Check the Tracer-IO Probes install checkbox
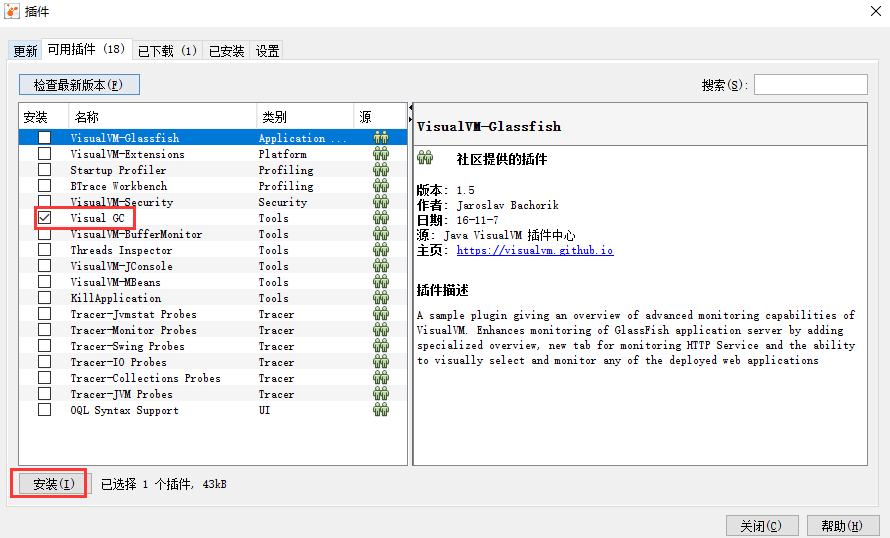Viewport: 890px width, 538px height. 44,361
